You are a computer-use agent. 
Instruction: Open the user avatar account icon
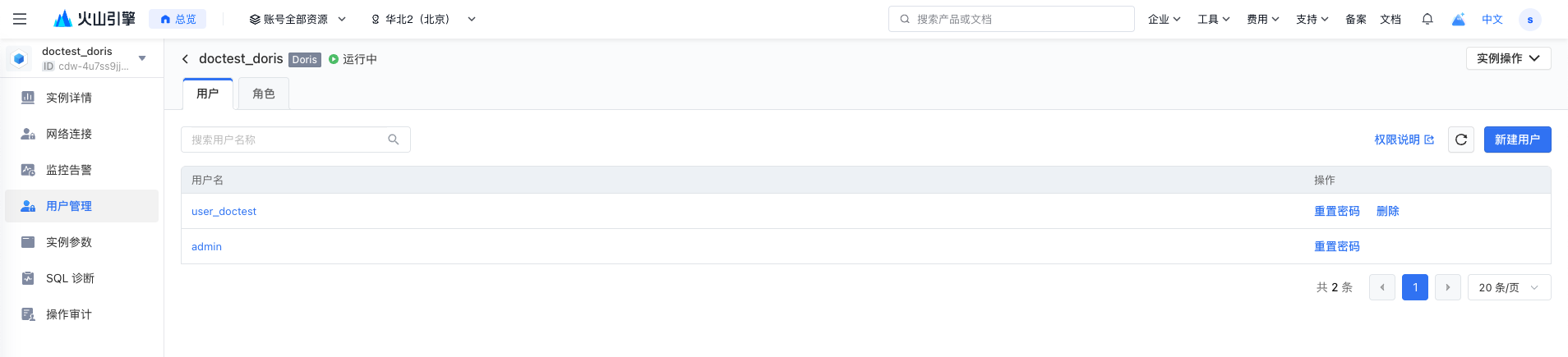[1529, 20]
